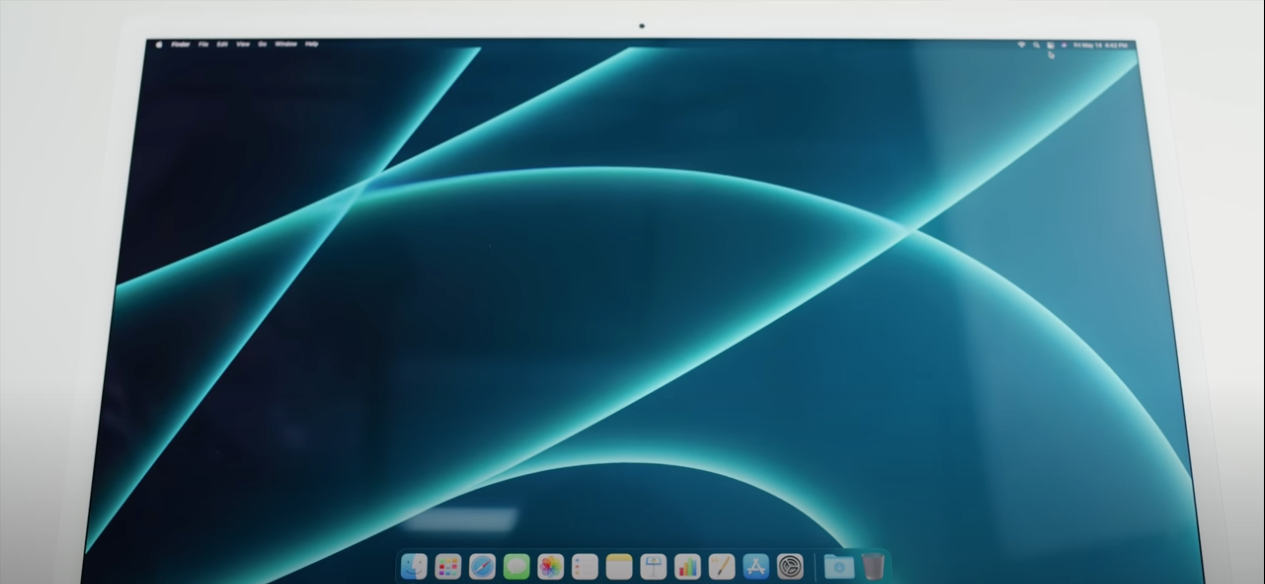Screen dimensions: 1265x584
Task: Click the Wi-Fi status icon
Action: [1022, 45]
